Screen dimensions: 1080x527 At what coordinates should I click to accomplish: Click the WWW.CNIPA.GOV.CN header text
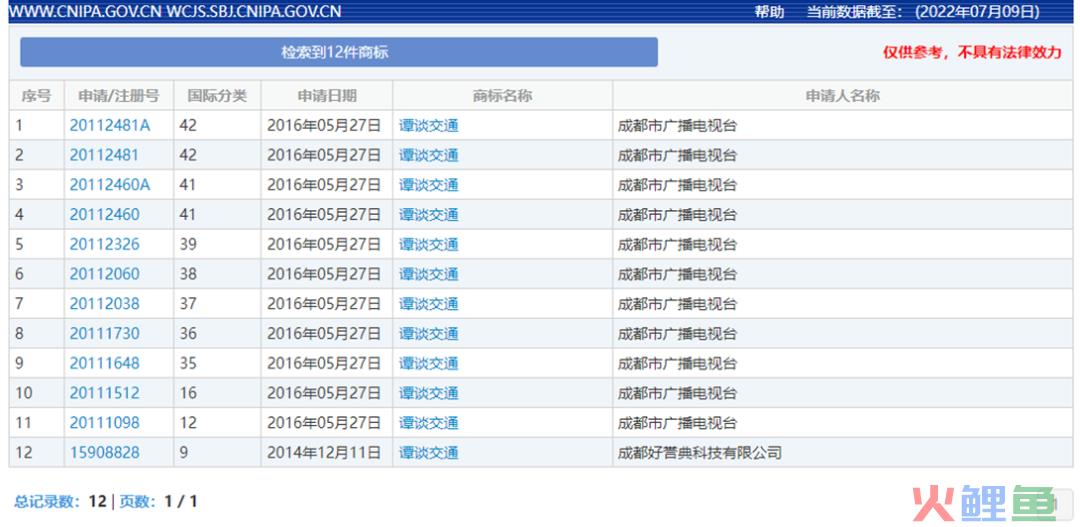coord(86,12)
